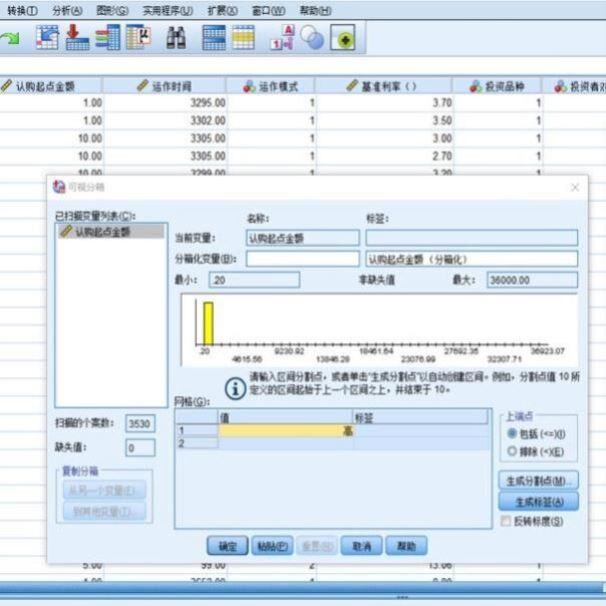Click the 运作时间 column header
This screenshot has width=606, height=606.
tap(165, 86)
